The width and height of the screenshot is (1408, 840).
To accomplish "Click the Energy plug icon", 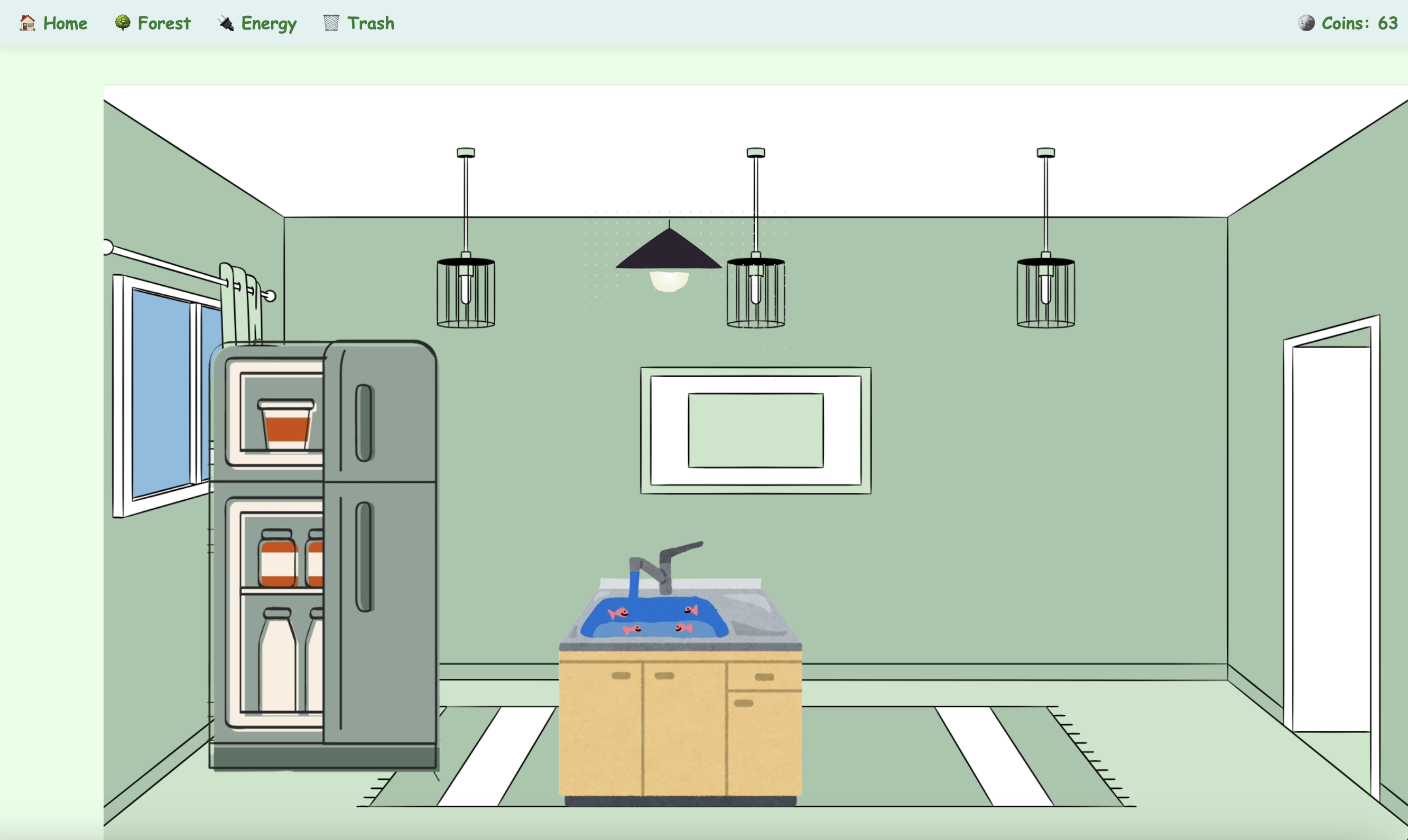I will 226,23.
